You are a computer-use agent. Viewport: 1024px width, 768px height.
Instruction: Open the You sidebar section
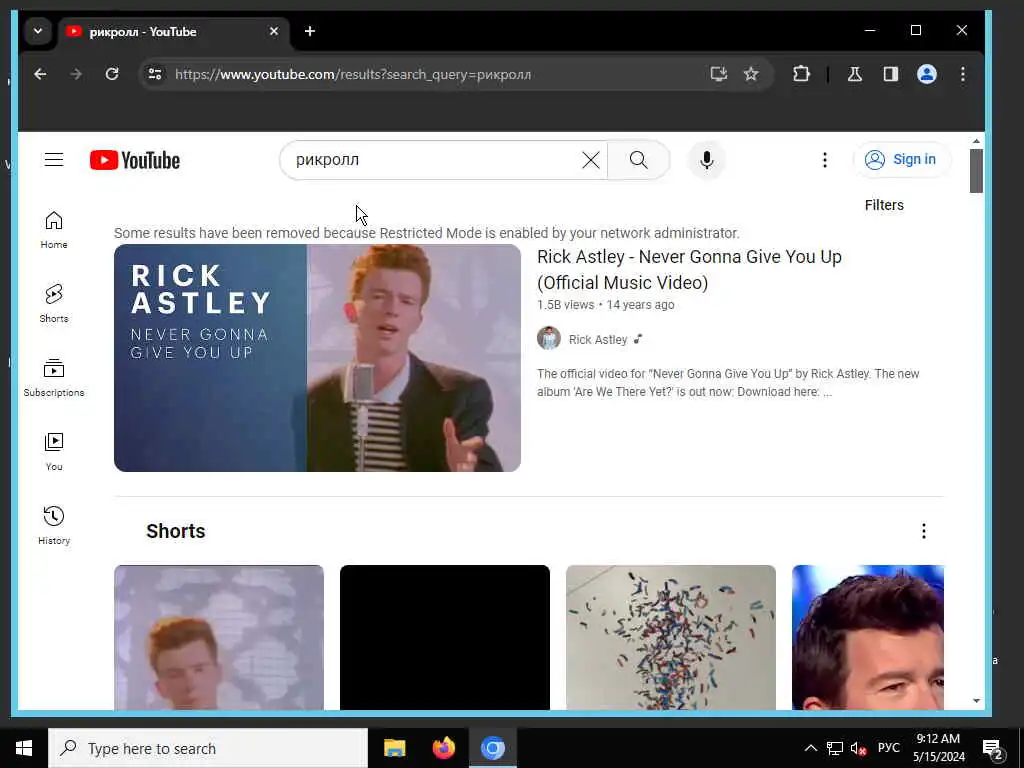click(54, 451)
